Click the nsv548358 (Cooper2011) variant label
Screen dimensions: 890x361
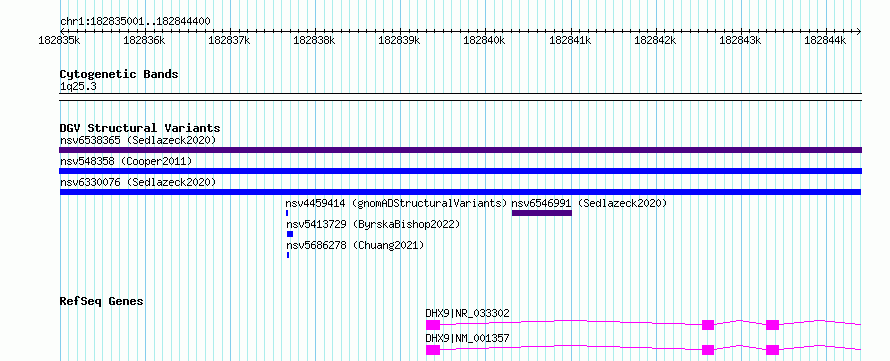[126, 162]
